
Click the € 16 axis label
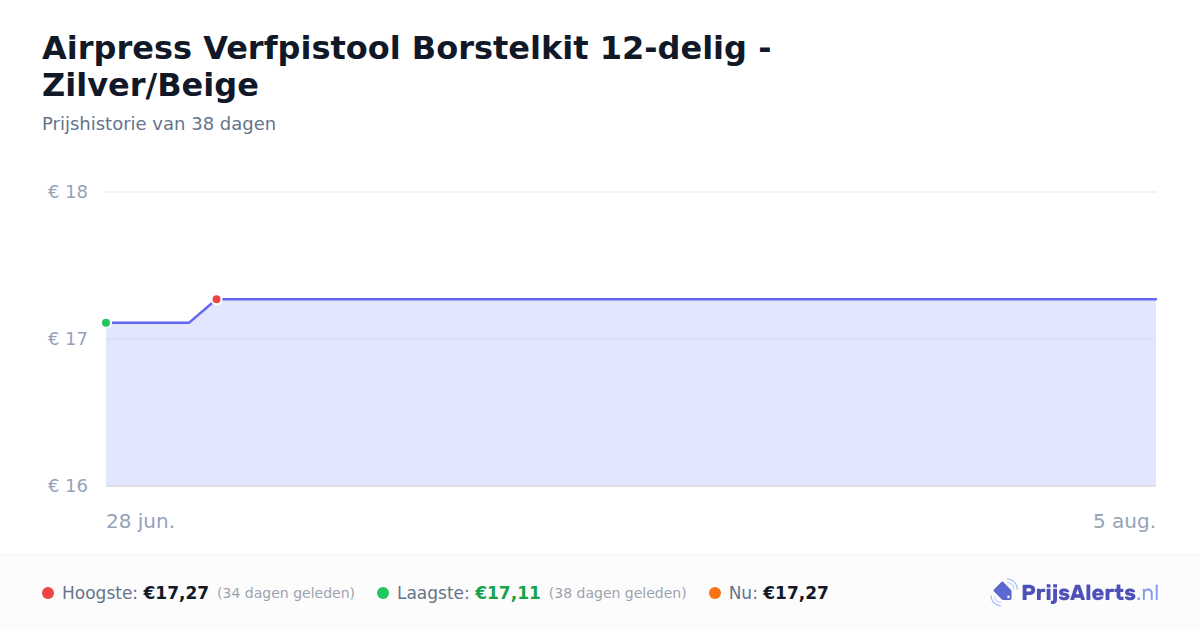click(68, 486)
